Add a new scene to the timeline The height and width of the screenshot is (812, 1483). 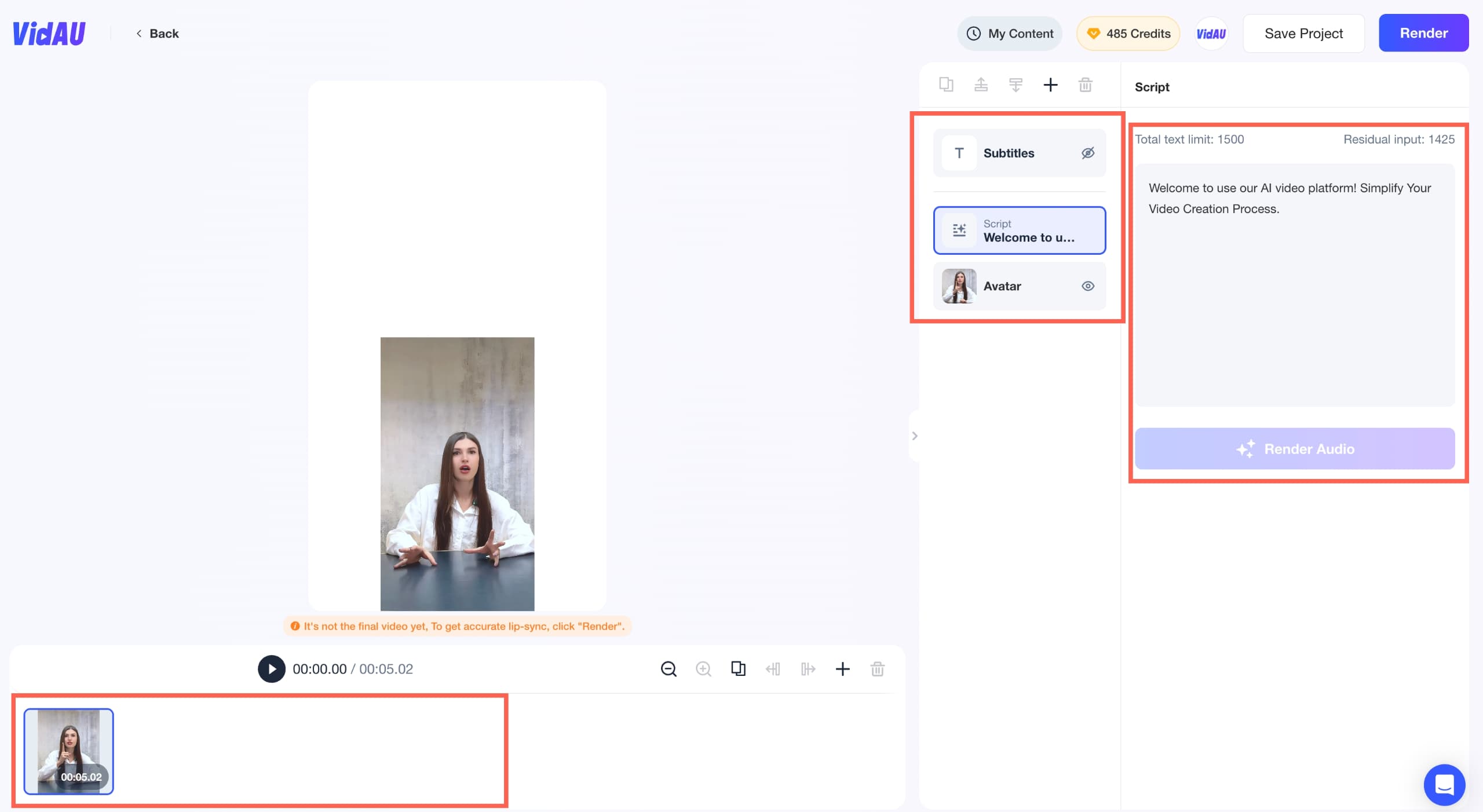coord(842,669)
